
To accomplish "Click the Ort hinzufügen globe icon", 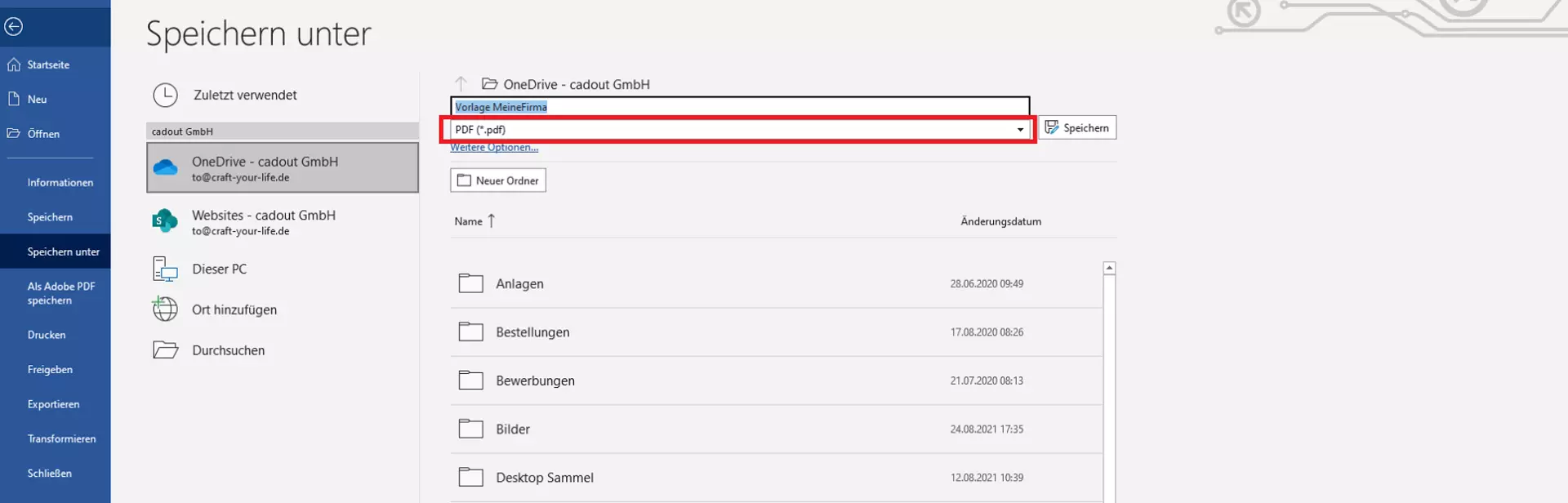I will coord(165,309).
